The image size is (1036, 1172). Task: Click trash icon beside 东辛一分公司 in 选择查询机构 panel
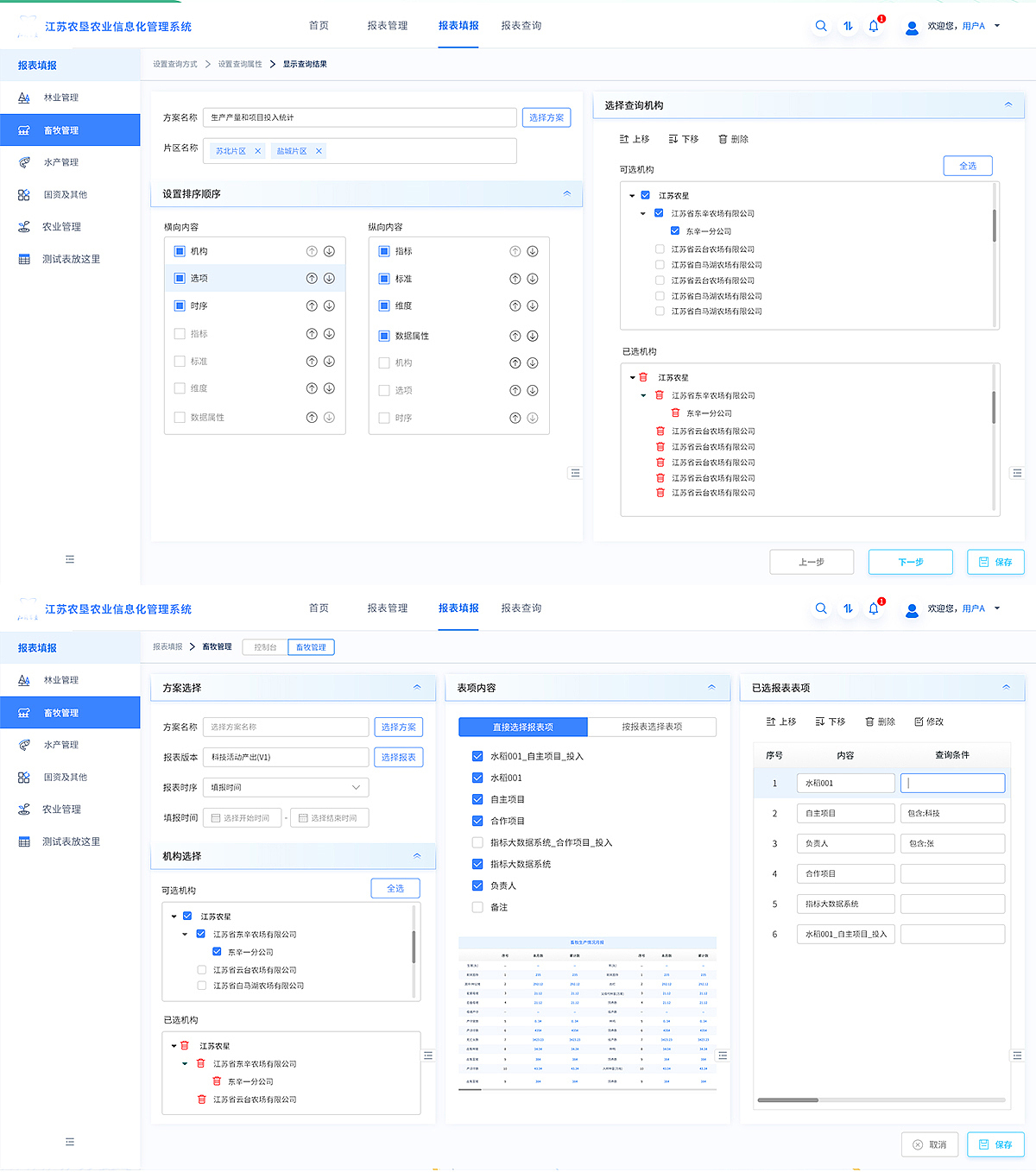675,413
